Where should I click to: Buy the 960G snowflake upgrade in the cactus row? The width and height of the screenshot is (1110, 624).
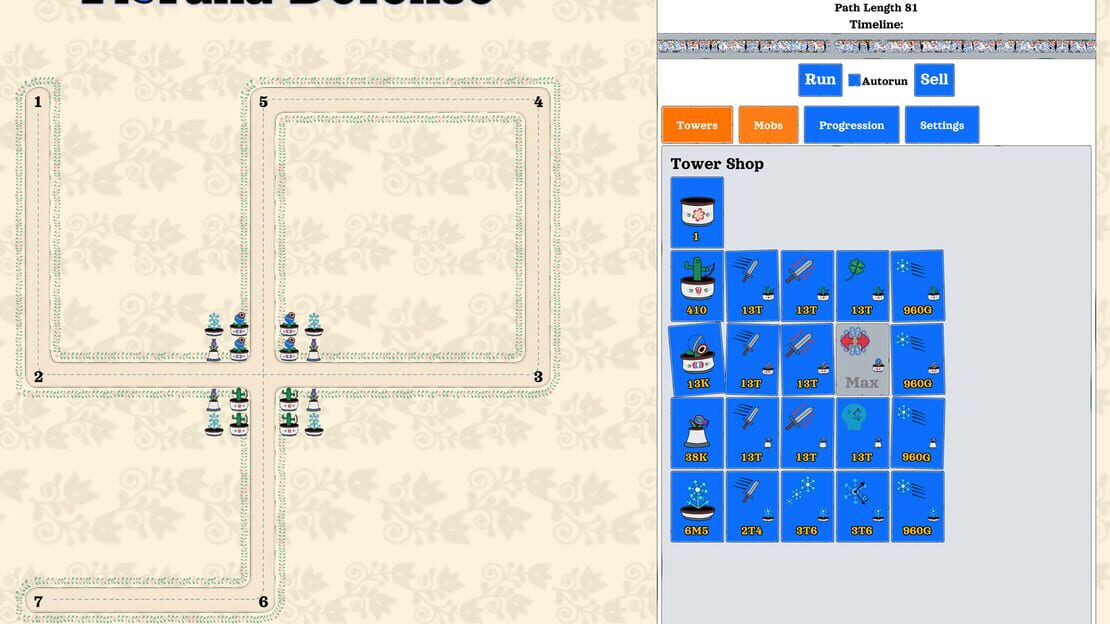pyautogui.click(x=917, y=285)
